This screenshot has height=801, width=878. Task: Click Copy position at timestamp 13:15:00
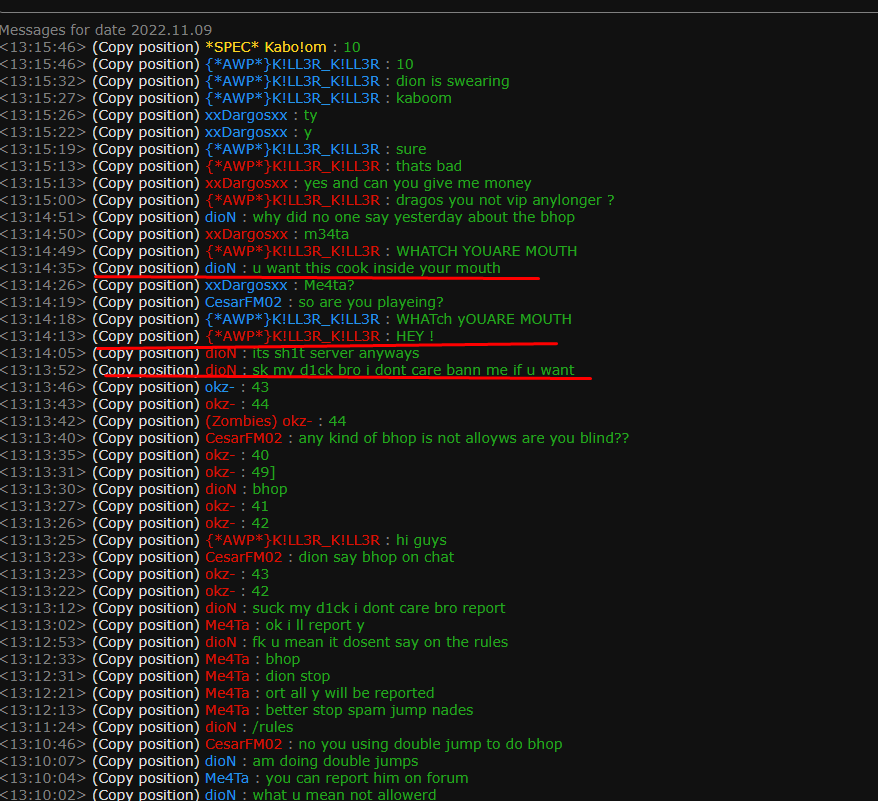pos(146,200)
